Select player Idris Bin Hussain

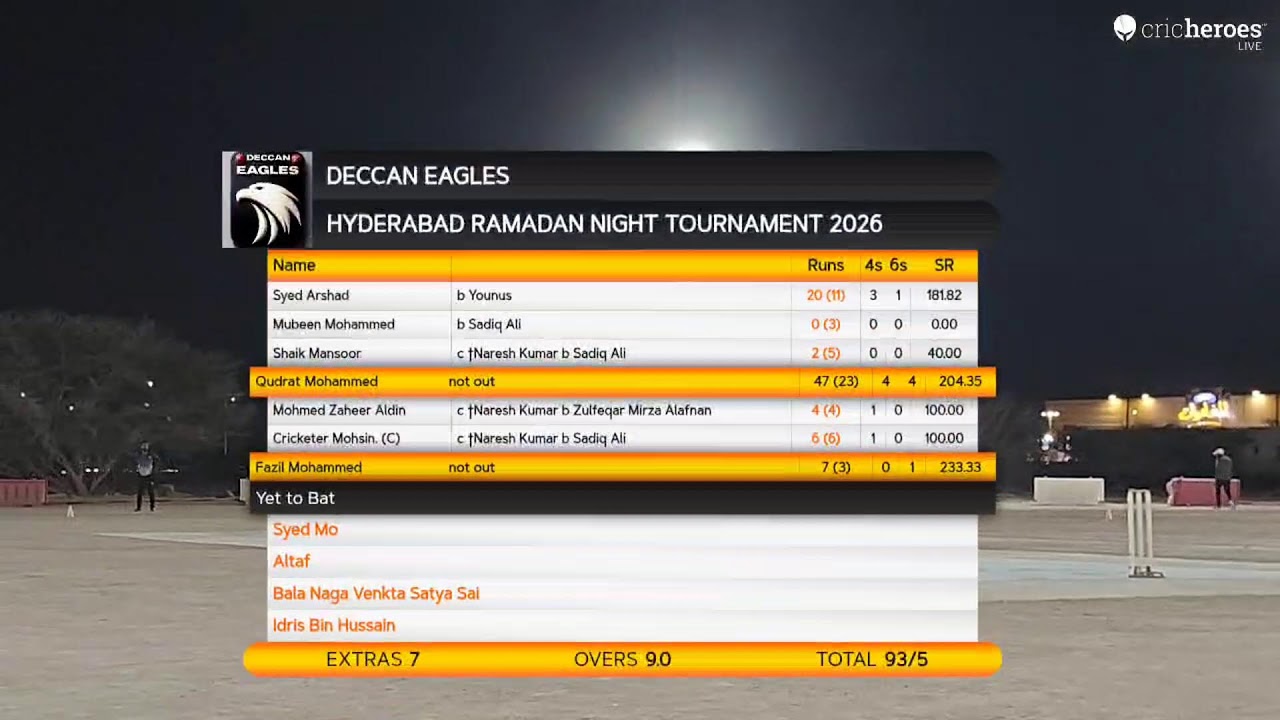(x=334, y=626)
